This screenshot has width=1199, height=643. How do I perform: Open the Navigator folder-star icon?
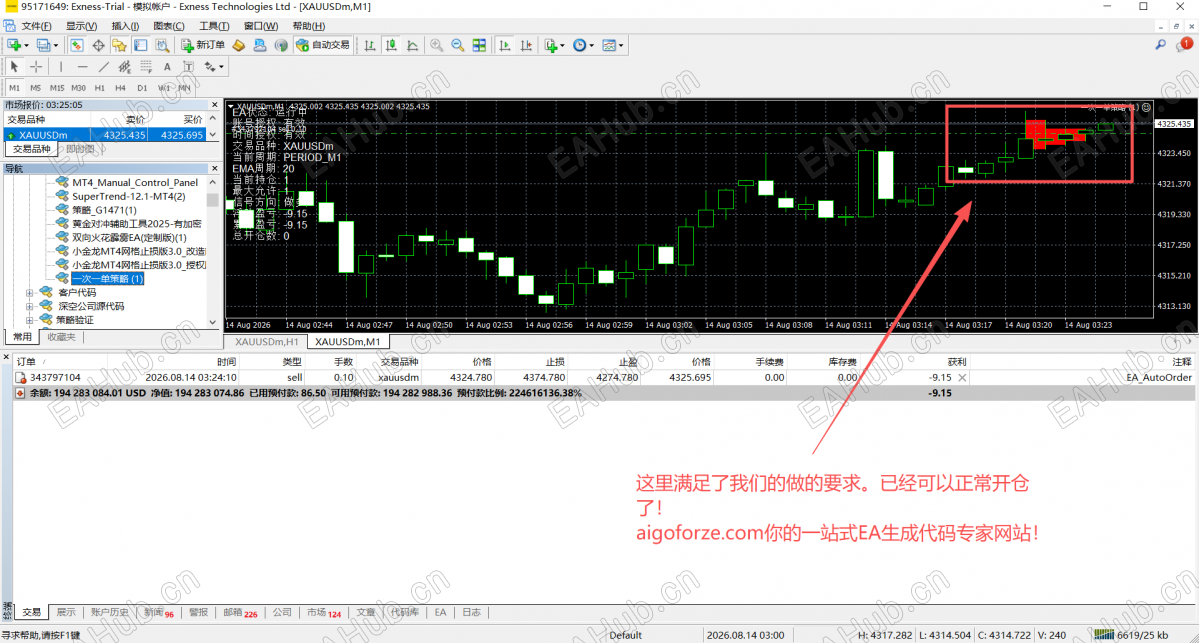[119, 45]
